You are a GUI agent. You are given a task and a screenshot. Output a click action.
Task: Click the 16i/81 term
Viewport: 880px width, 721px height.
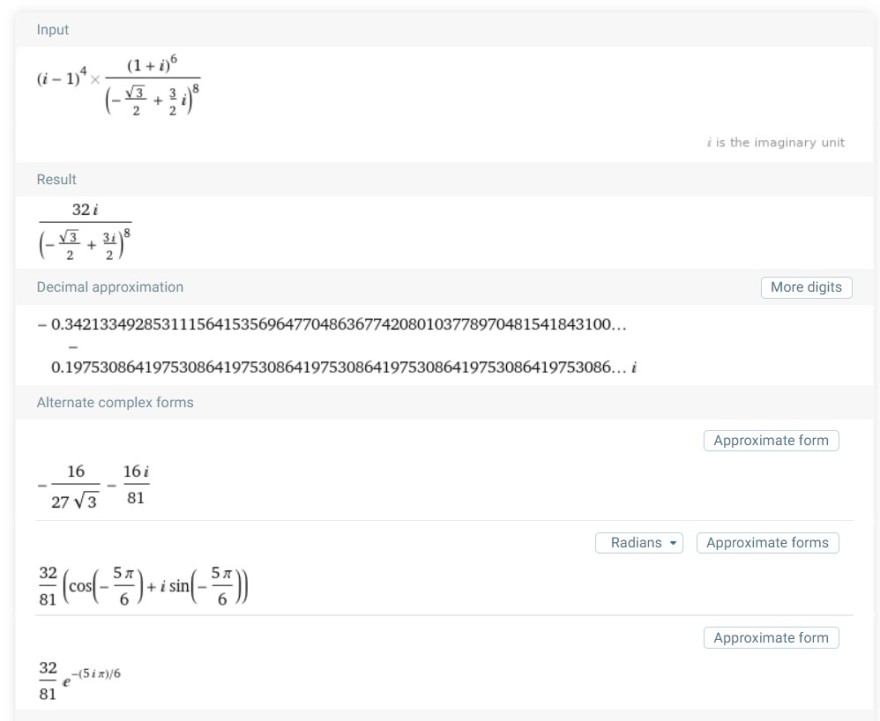tap(136, 484)
